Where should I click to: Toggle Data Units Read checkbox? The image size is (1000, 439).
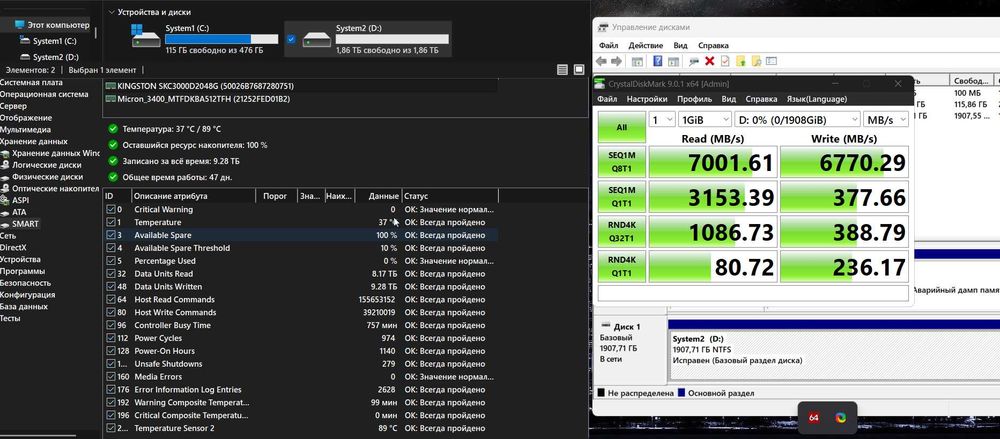(x=111, y=274)
